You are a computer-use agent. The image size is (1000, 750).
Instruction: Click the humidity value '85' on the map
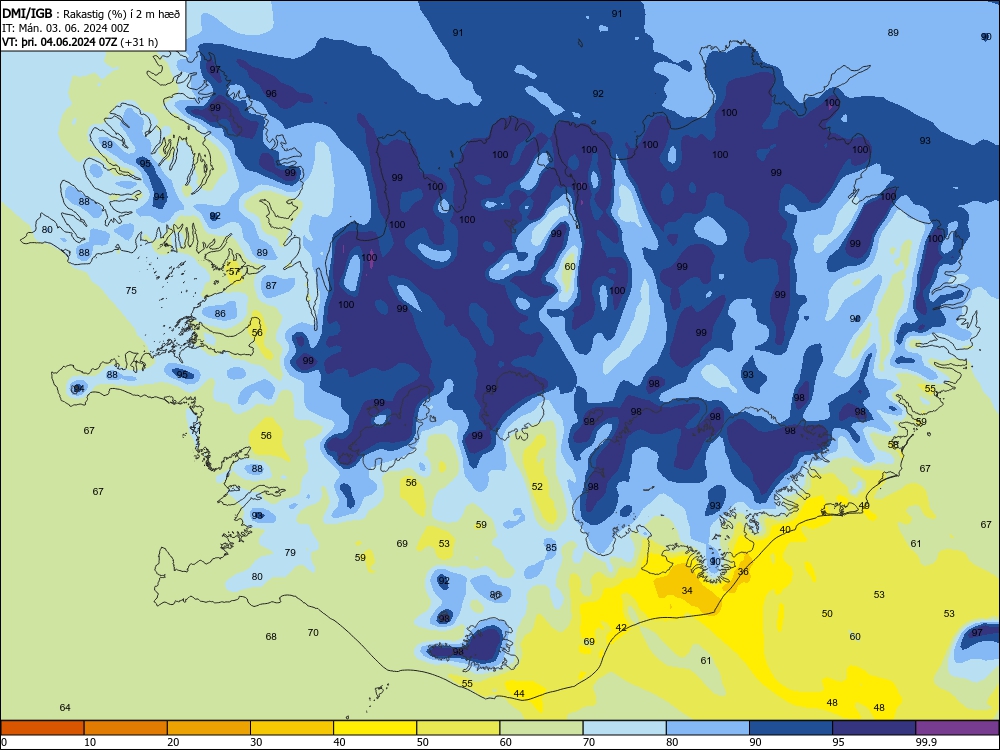(551, 547)
